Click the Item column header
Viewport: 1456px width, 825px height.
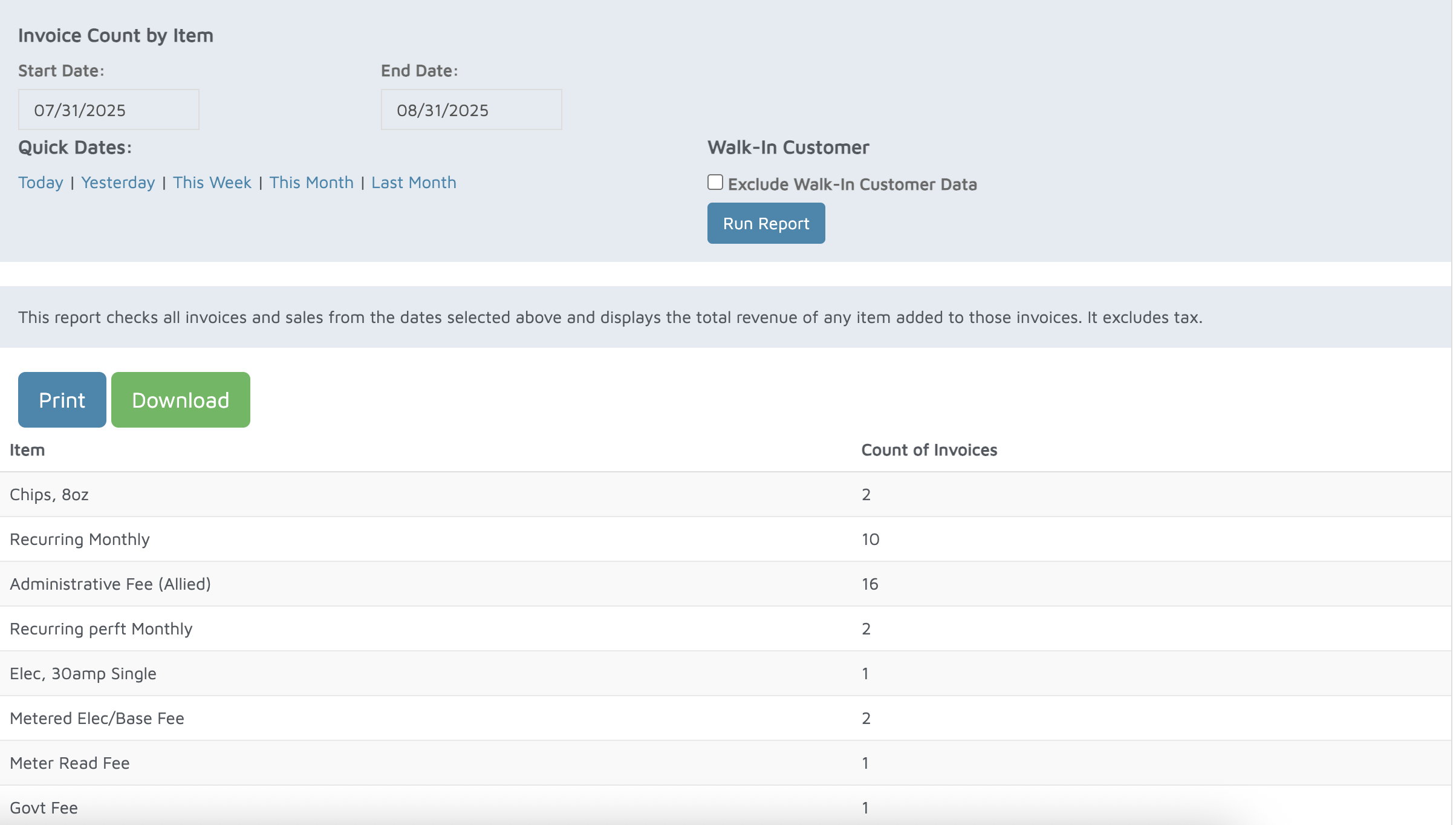(27, 450)
